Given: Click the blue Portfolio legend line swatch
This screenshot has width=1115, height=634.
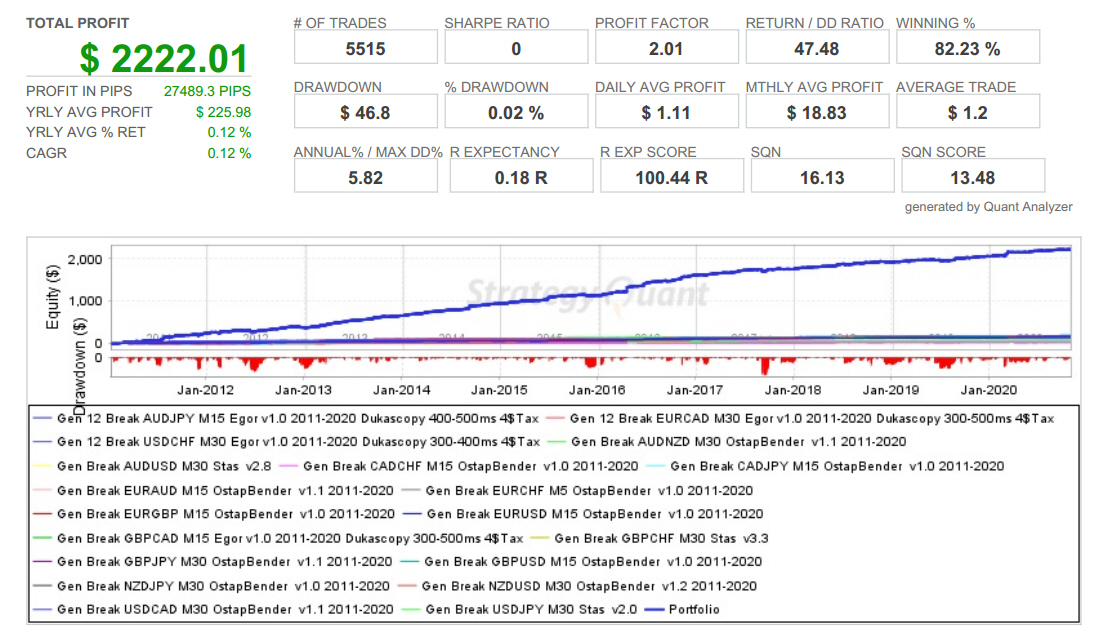Looking at the screenshot, I should [x=654, y=609].
